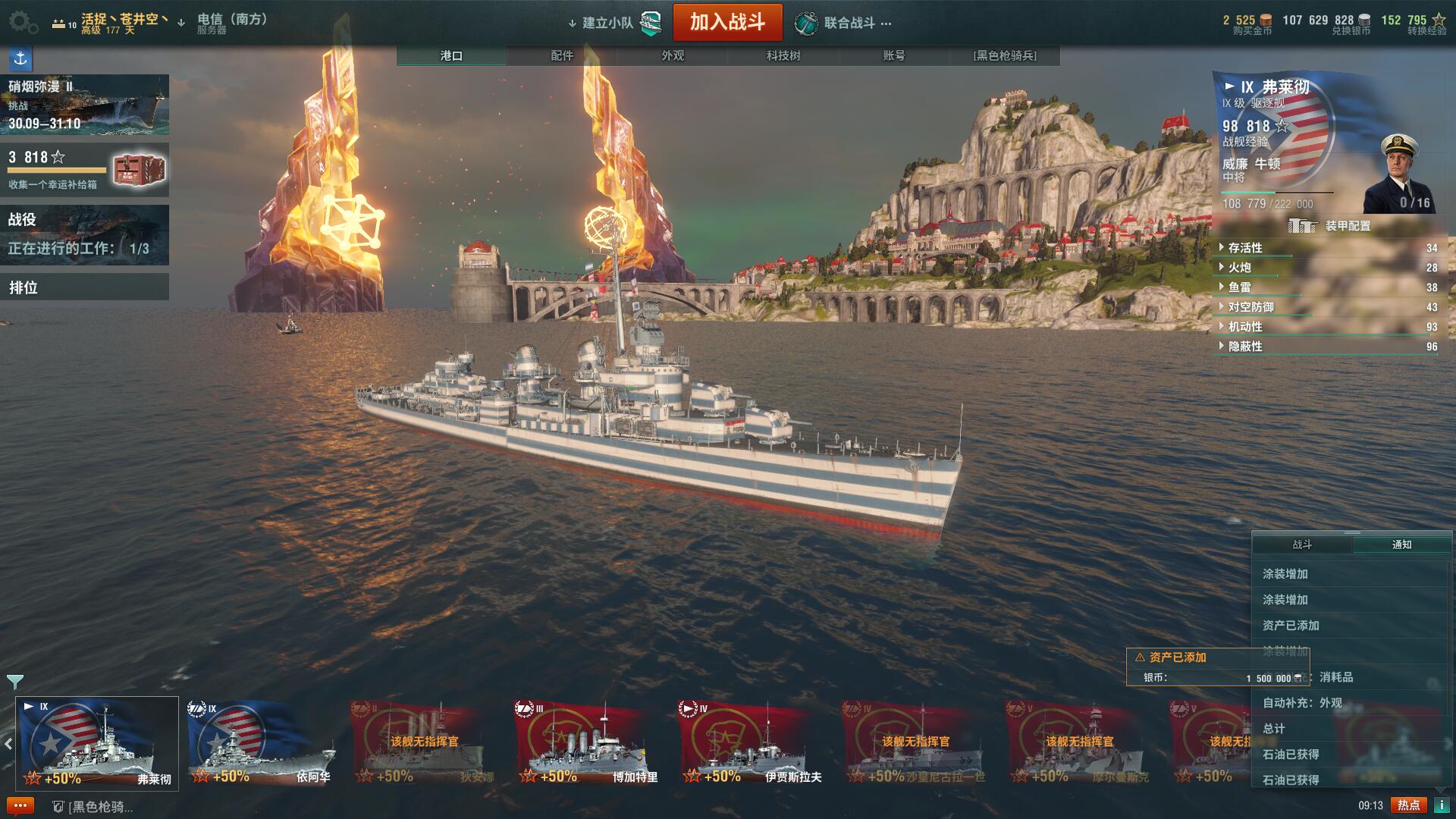Buy doubloons via 购买金币 coin icon
This screenshot has height=819, width=1456.
pyautogui.click(x=1266, y=20)
